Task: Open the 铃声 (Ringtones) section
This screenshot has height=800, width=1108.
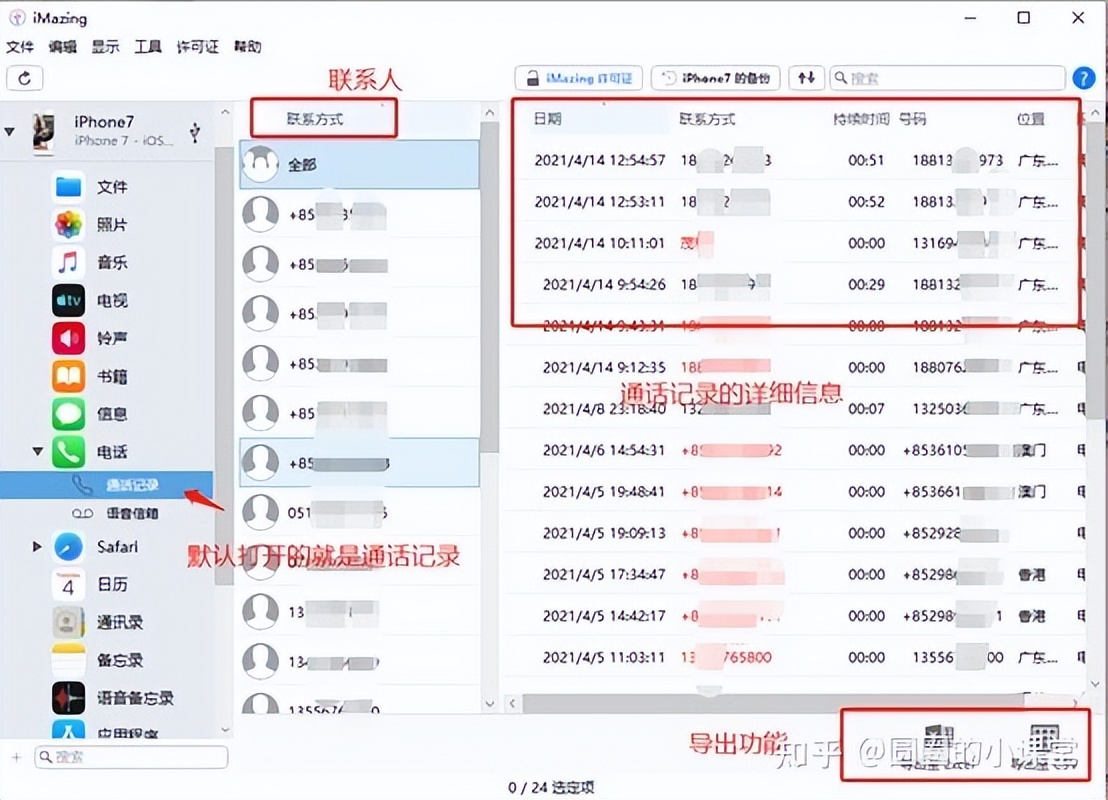Action: tap(68, 338)
